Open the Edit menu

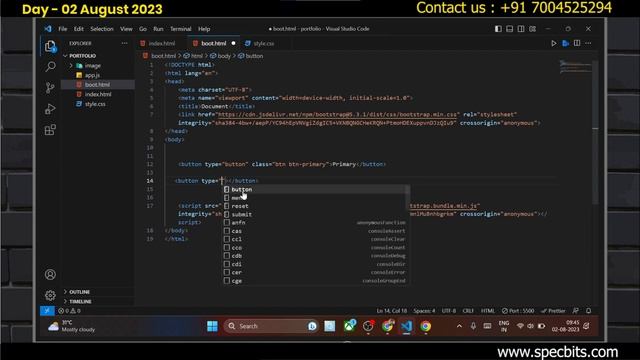79,29
